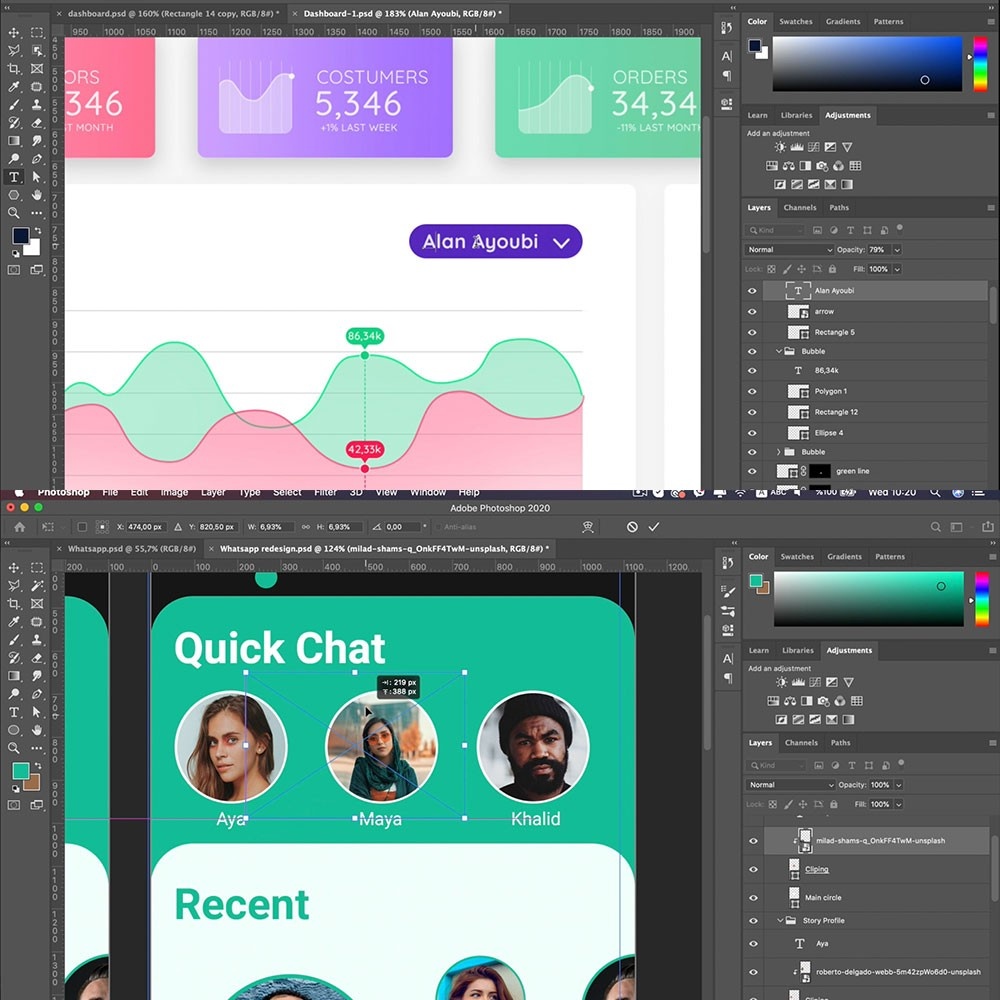1000x1000 pixels.
Task: Open the Layer menu in menu bar
Action: tap(213, 492)
